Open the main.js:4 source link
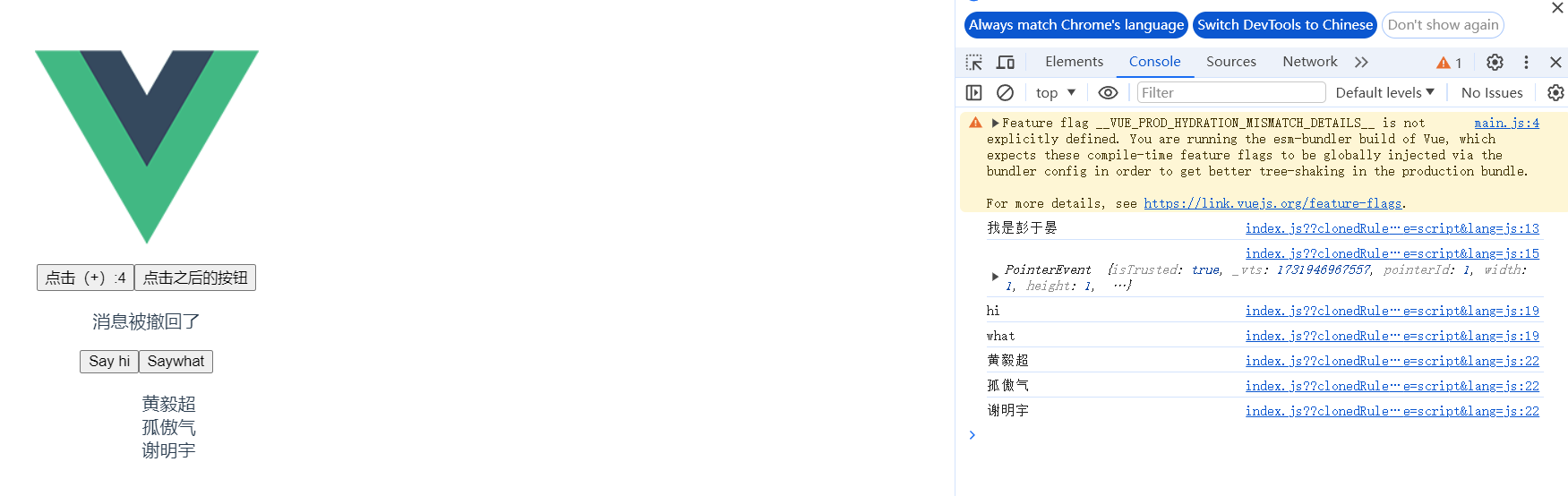 pos(1506,123)
